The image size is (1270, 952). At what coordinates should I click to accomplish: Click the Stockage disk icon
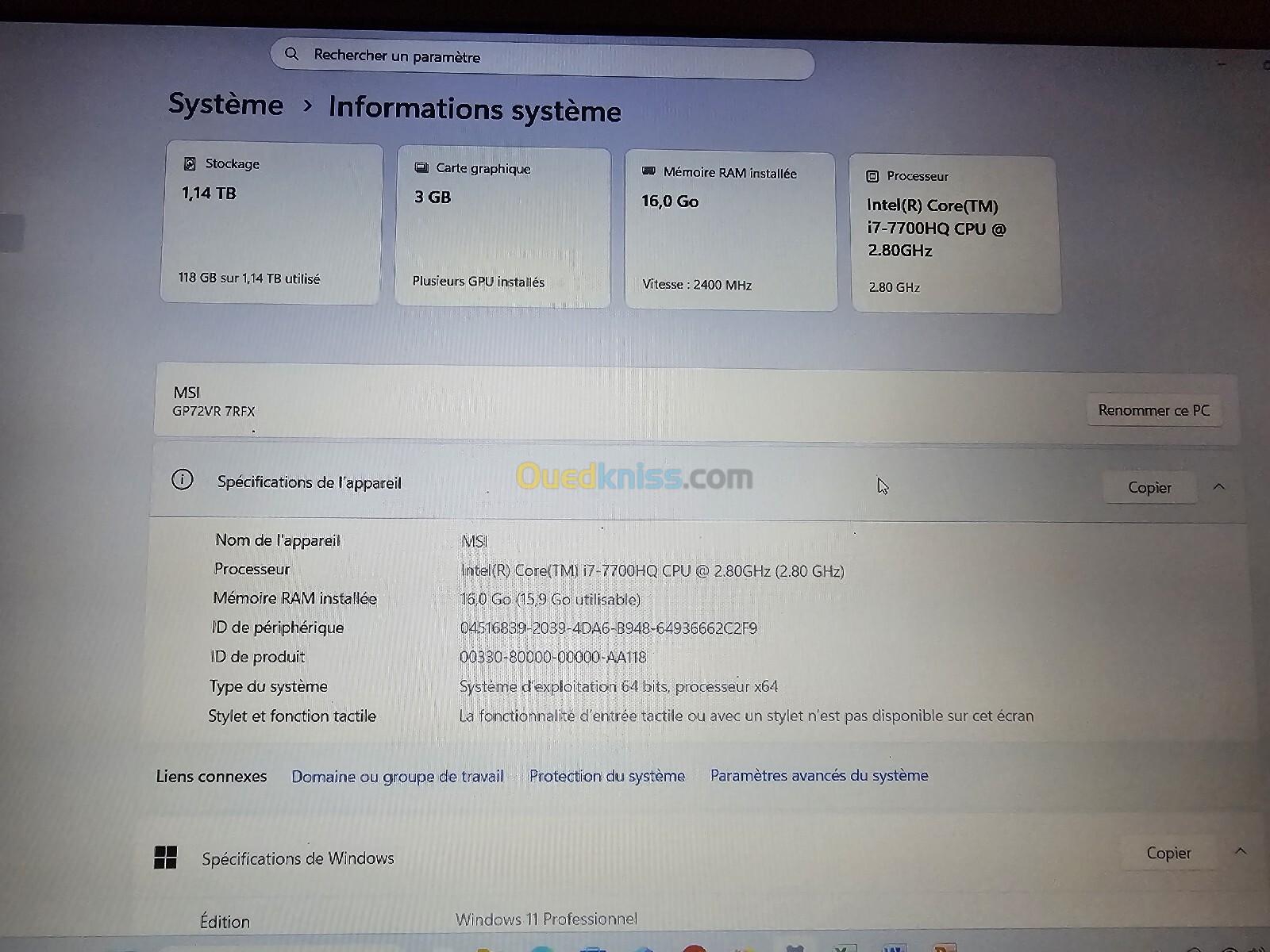point(190,163)
